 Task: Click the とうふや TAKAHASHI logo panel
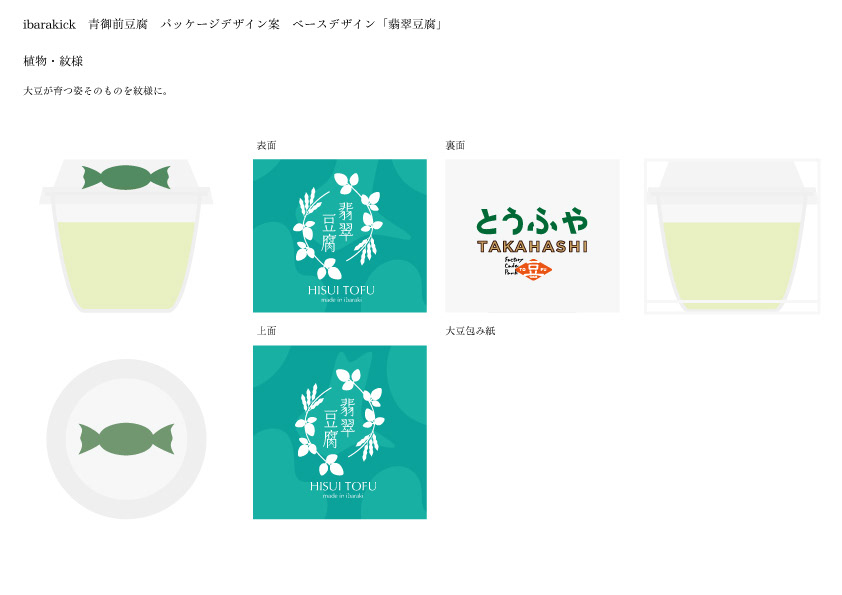(x=532, y=236)
